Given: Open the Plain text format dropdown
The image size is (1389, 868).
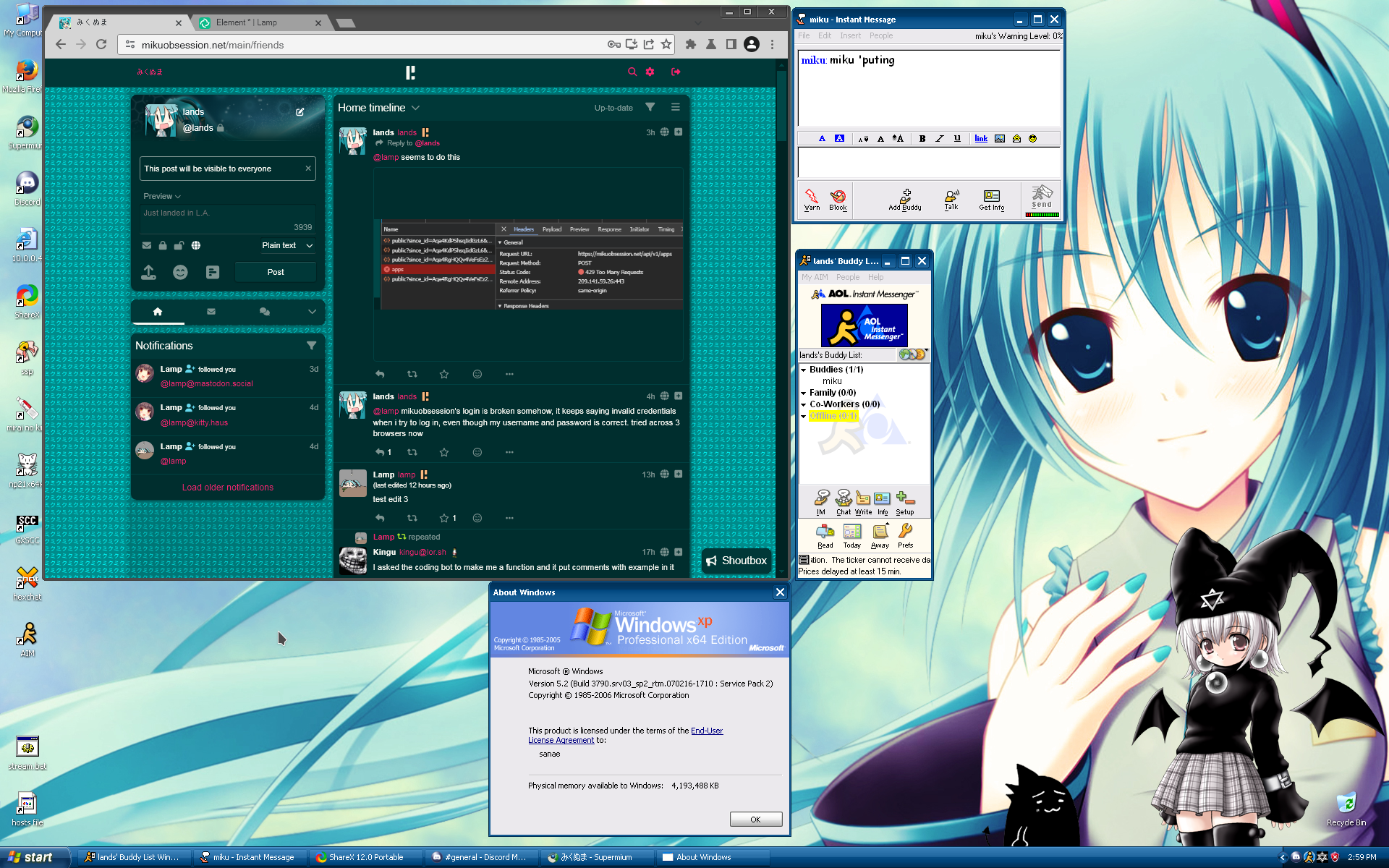Looking at the screenshot, I should point(287,245).
